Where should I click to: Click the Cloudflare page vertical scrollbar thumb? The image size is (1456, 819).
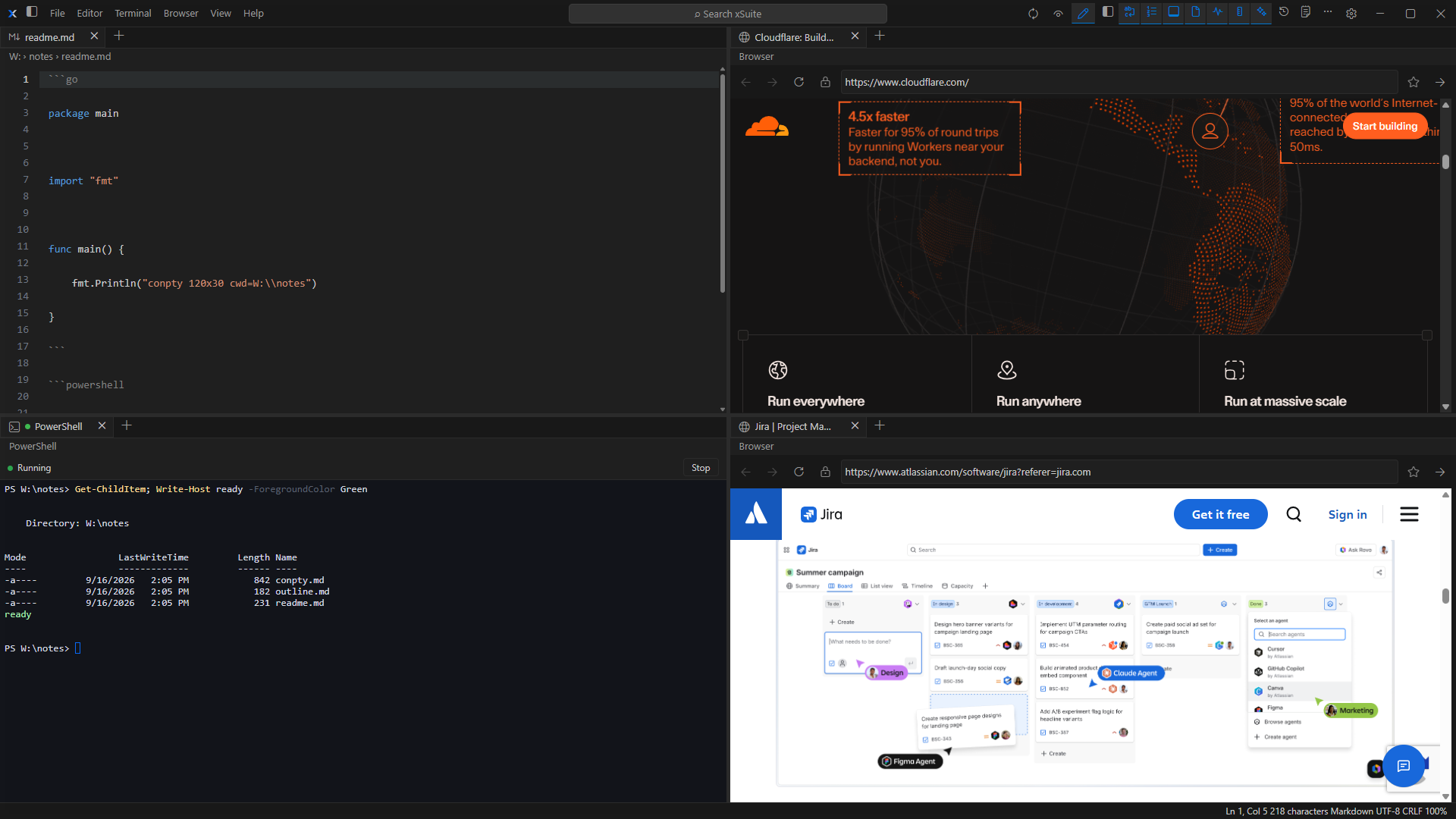pyautogui.click(x=1445, y=162)
